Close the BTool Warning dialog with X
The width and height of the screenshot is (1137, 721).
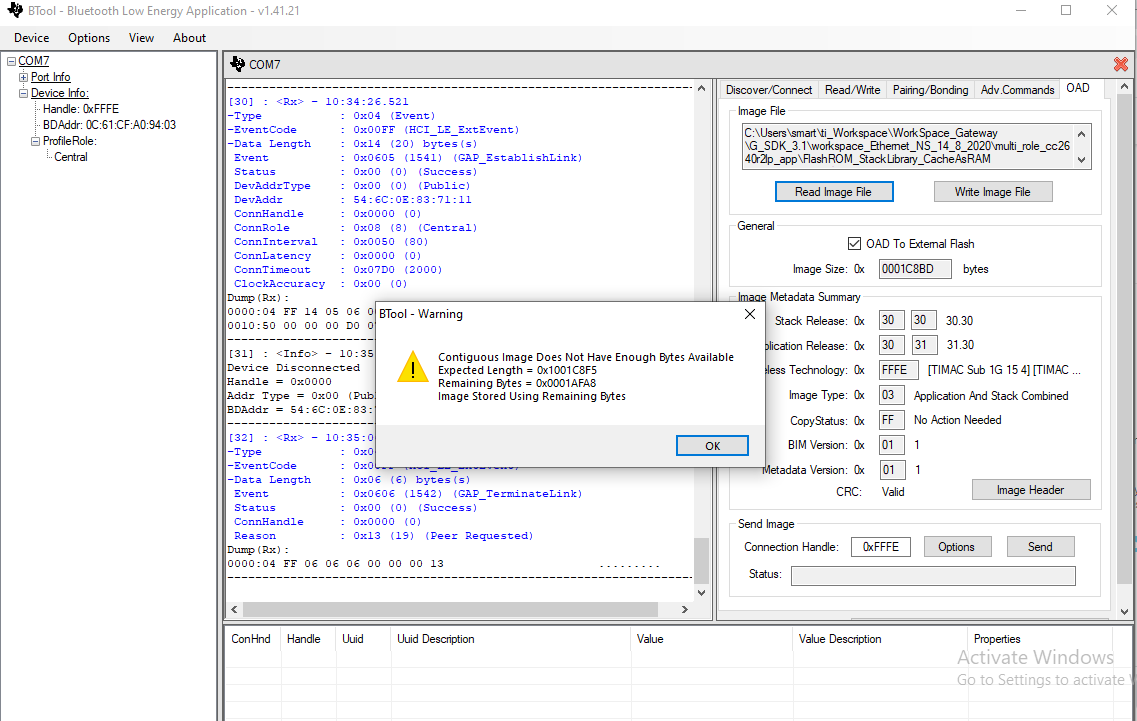pyautogui.click(x=750, y=314)
